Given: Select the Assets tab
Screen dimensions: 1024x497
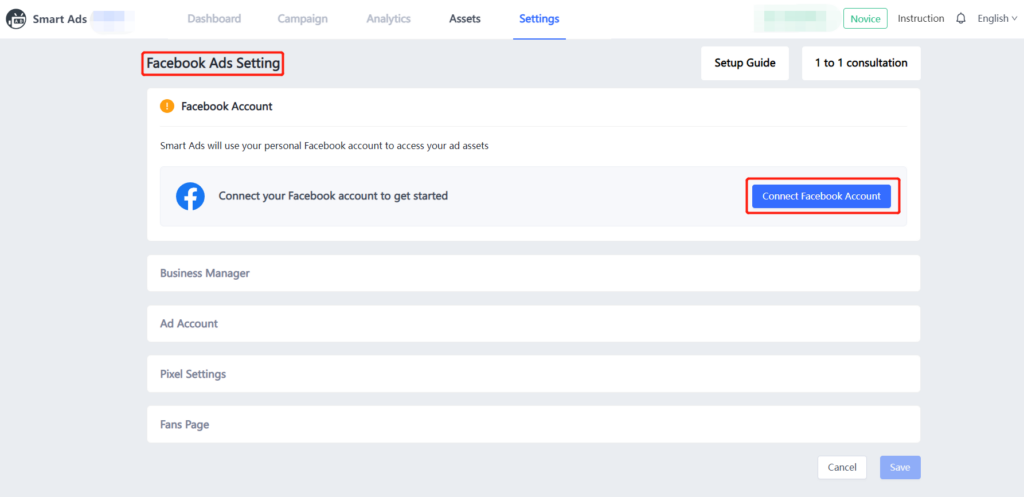Looking at the screenshot, I should click(x=464, y=19).
